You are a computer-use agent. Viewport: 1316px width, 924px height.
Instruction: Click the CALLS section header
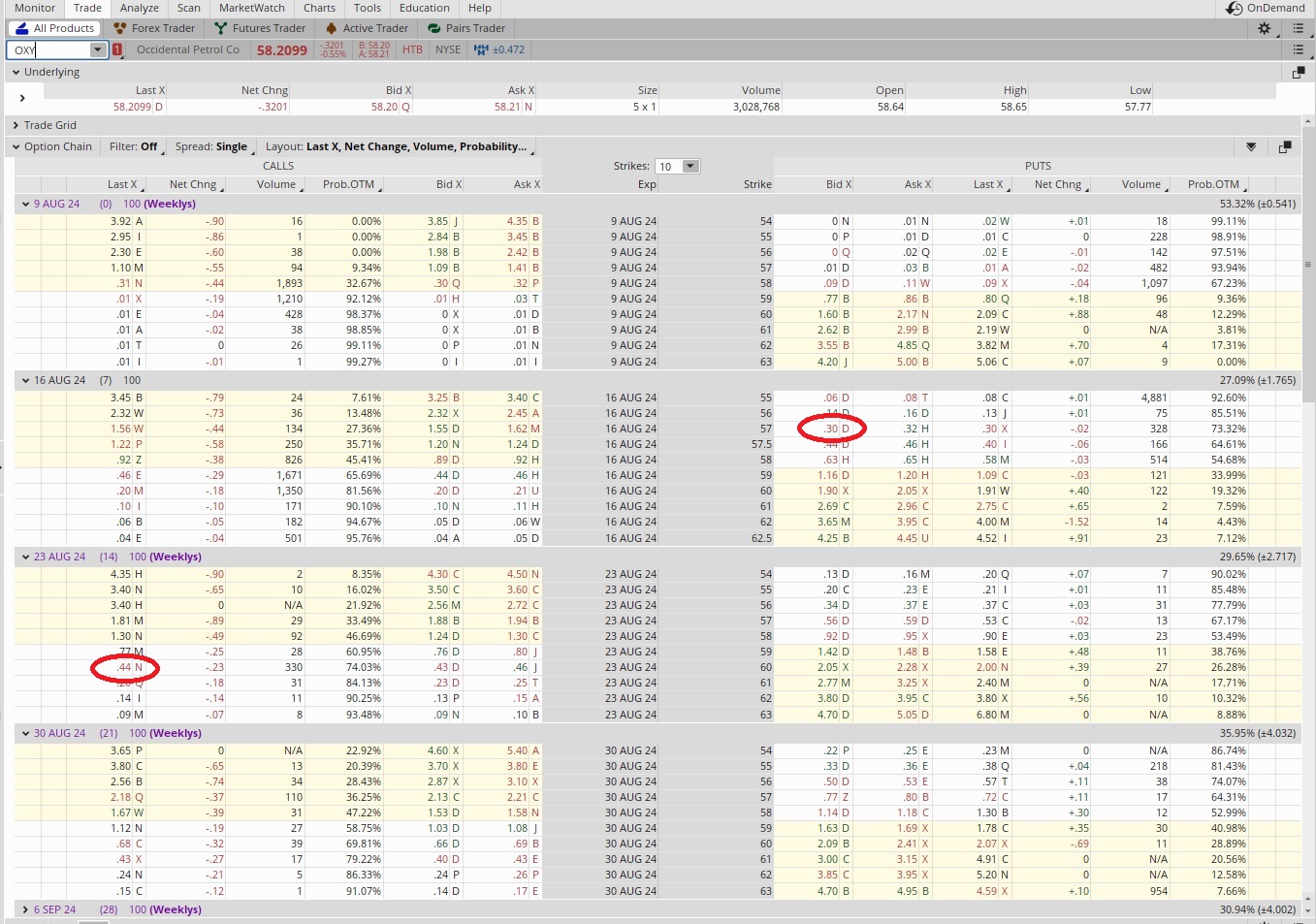click(278, 166)
